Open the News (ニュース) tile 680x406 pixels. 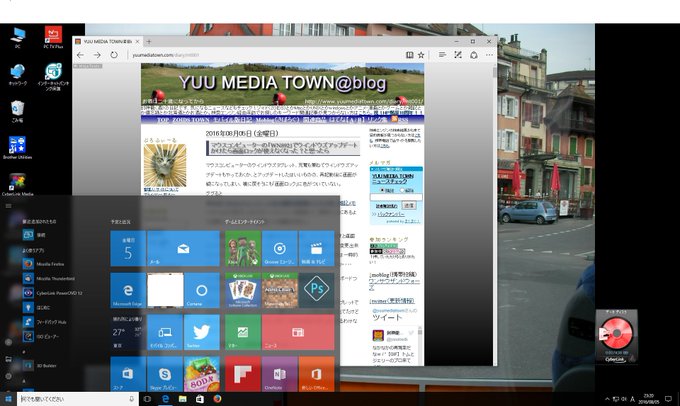[298, 332]
